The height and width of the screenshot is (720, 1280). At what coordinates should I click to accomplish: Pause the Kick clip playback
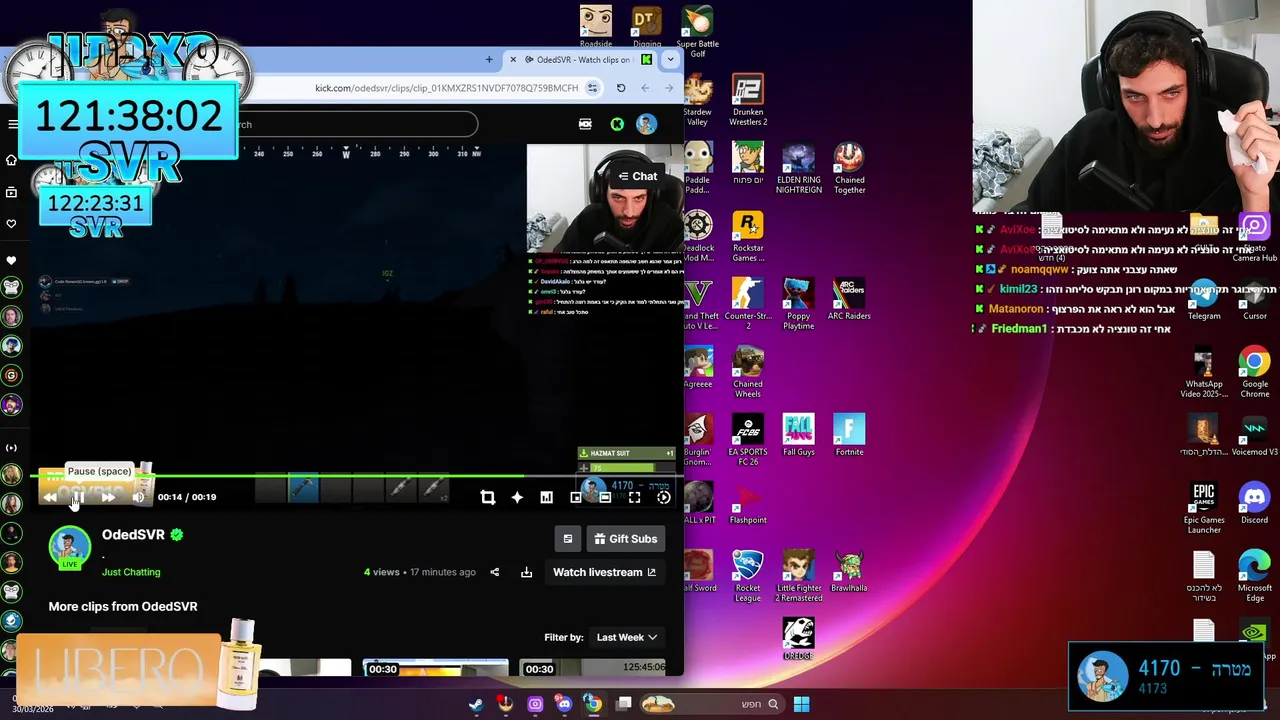78,497
